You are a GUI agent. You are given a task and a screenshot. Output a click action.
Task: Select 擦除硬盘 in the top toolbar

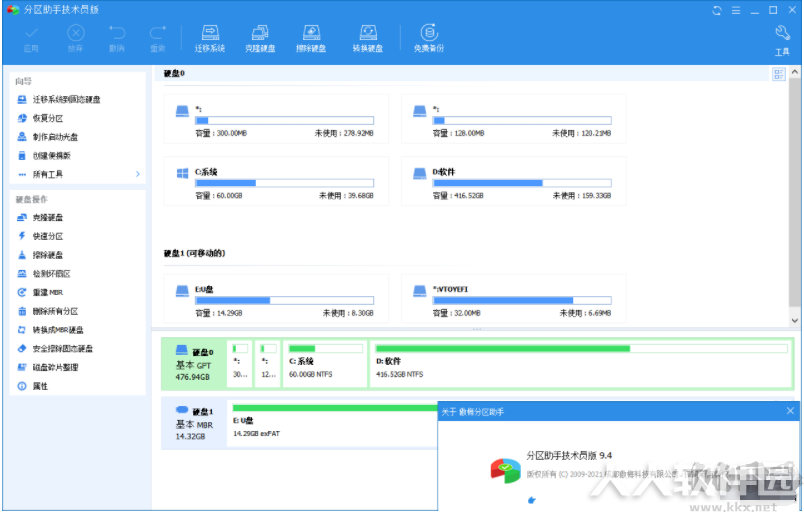point(311,39)
